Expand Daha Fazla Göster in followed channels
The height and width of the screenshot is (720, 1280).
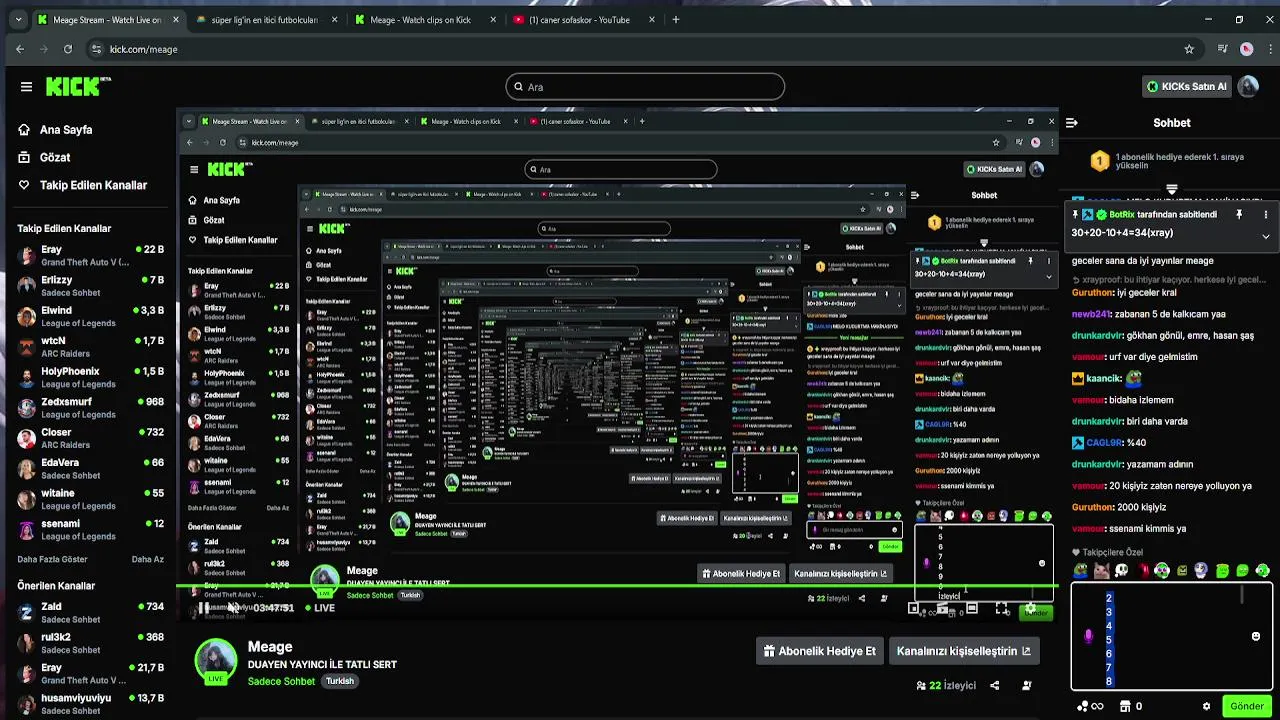[52, 559]
